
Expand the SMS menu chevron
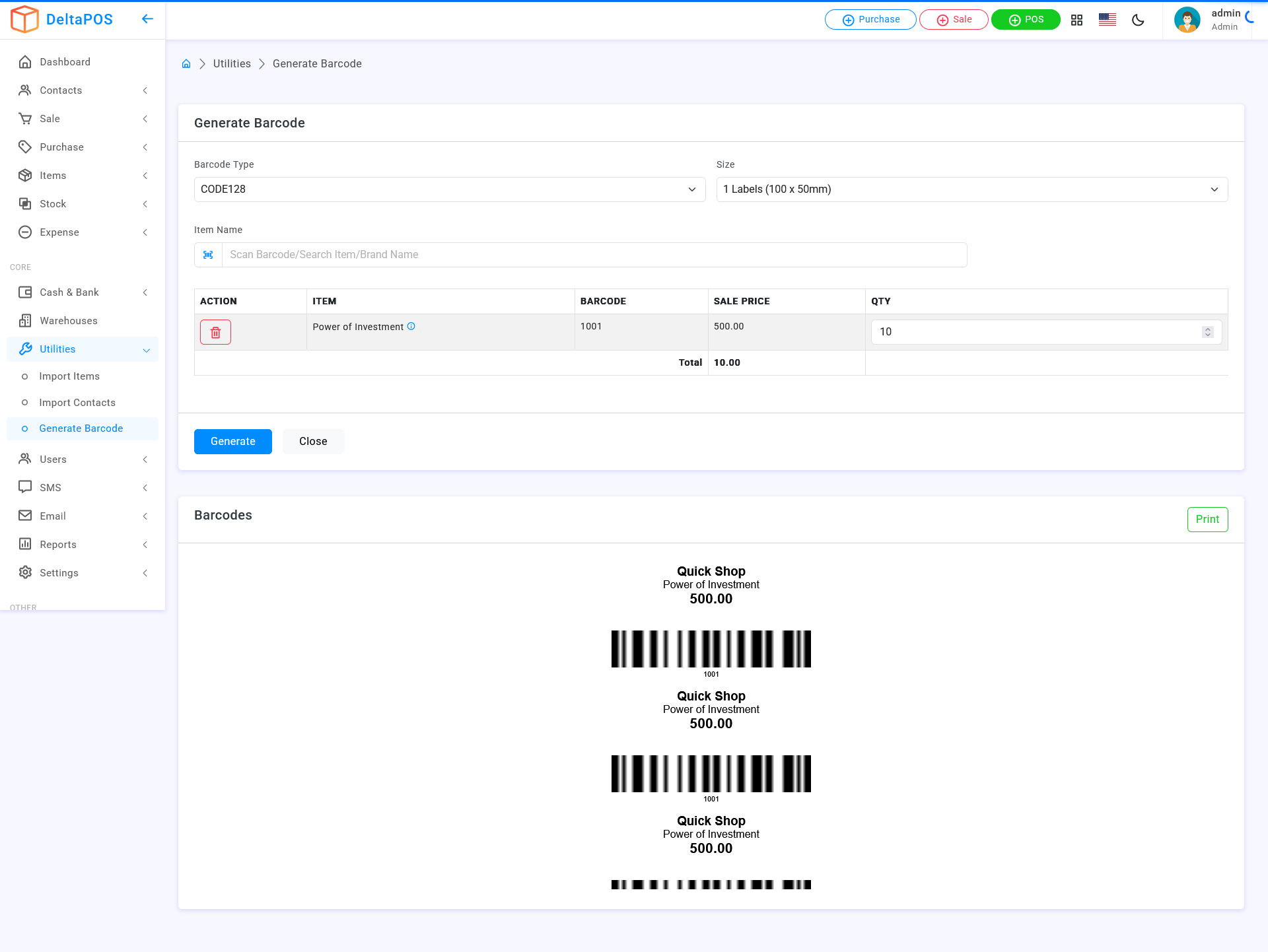[145, 488]
